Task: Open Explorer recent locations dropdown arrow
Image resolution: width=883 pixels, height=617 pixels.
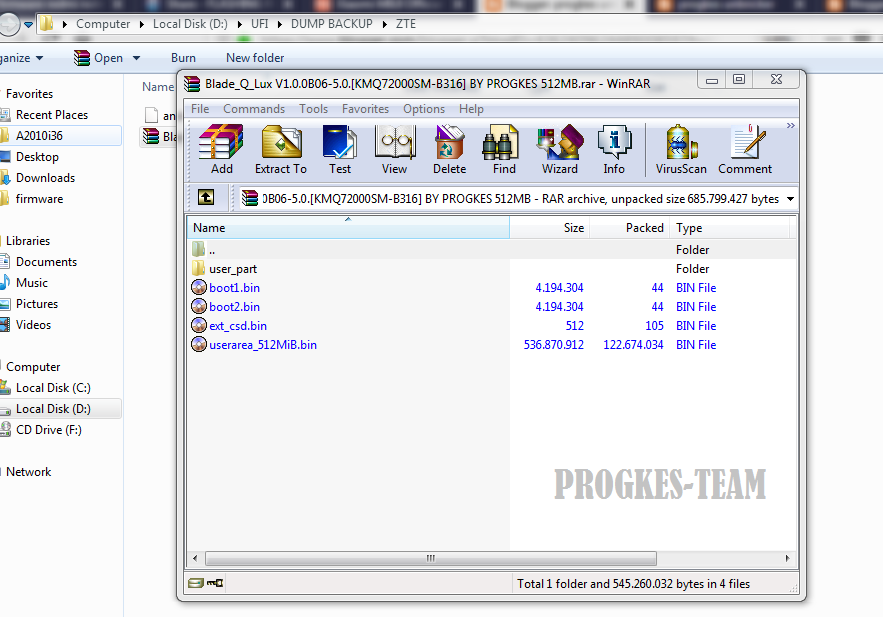Action: pyautogui.click(x=29, y=24)
